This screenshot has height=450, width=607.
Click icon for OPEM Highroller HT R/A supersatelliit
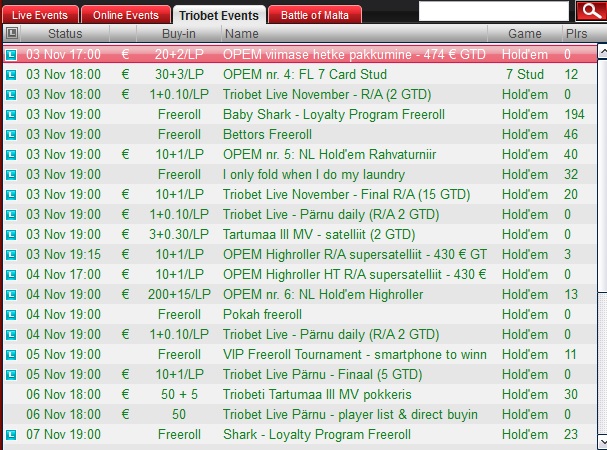pyautogui.click(x=11, y=275)
